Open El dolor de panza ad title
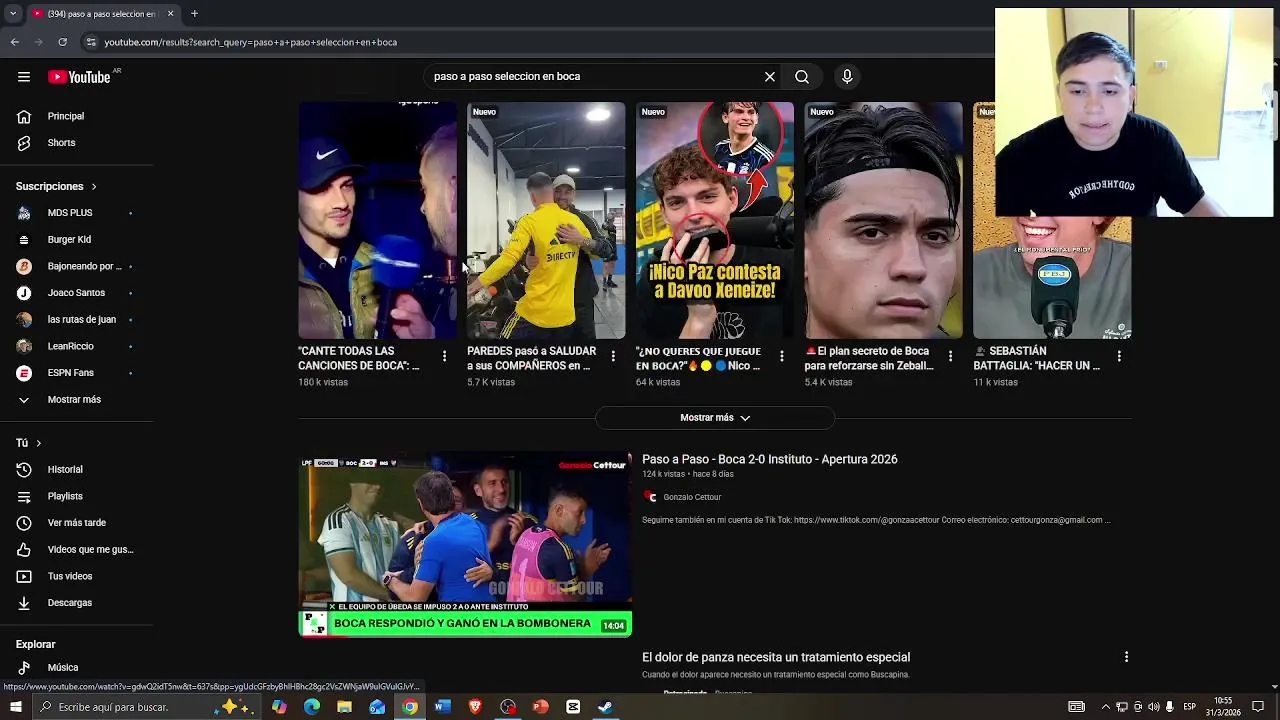1280x720 pixels. (x=776, y=658)
